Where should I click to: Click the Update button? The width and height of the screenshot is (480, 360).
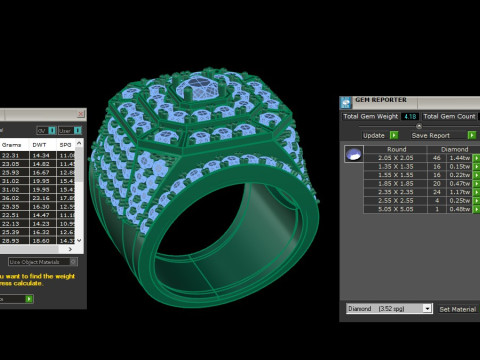click(374, 135)
